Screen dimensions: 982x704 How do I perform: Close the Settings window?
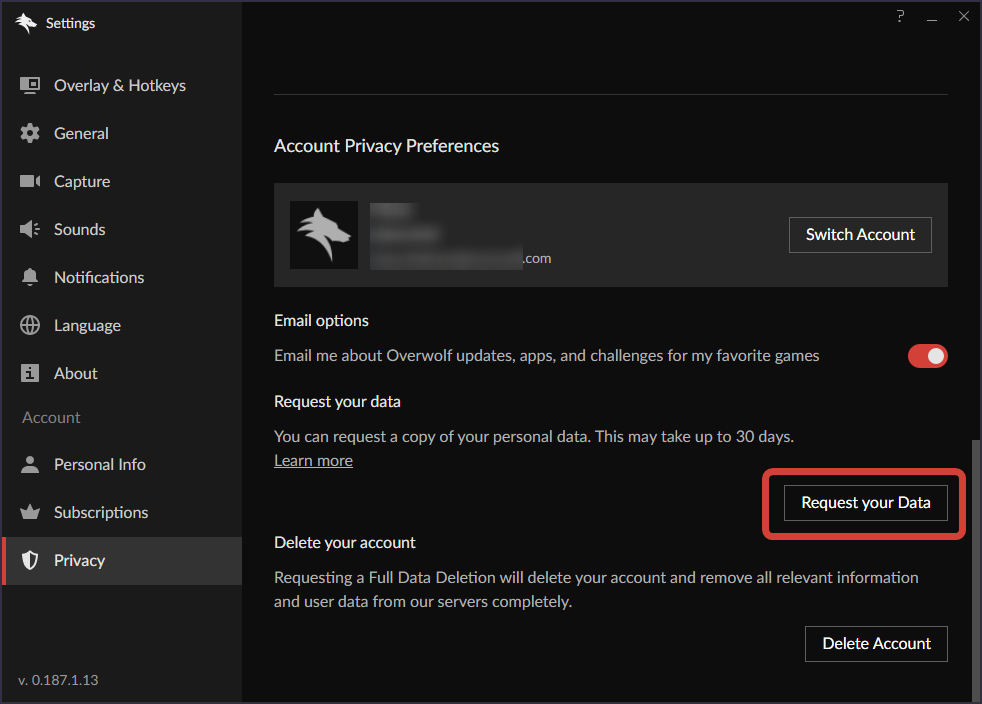click(964, 16)
